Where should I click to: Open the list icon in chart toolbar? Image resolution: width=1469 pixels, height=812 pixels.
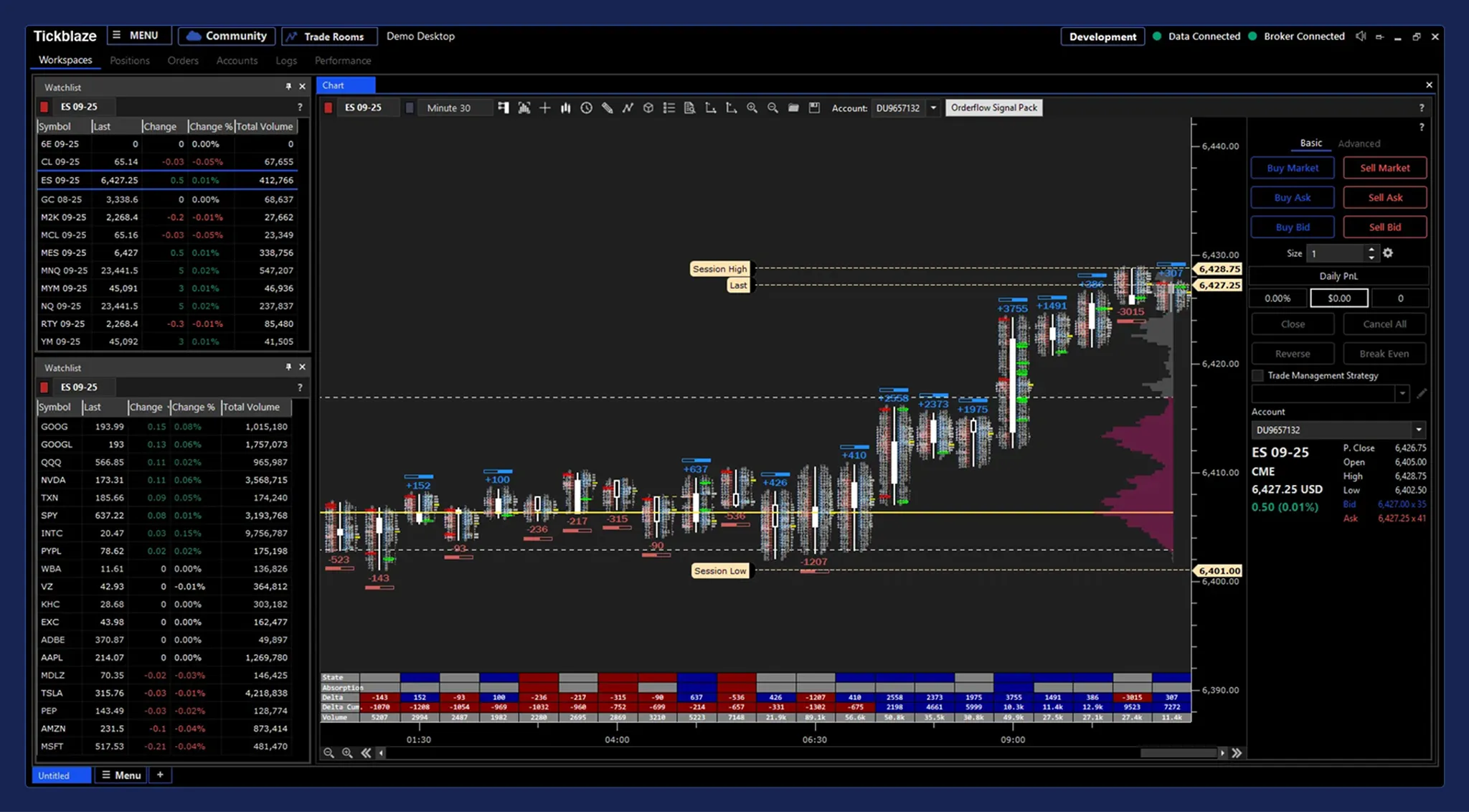coord(669,108)
